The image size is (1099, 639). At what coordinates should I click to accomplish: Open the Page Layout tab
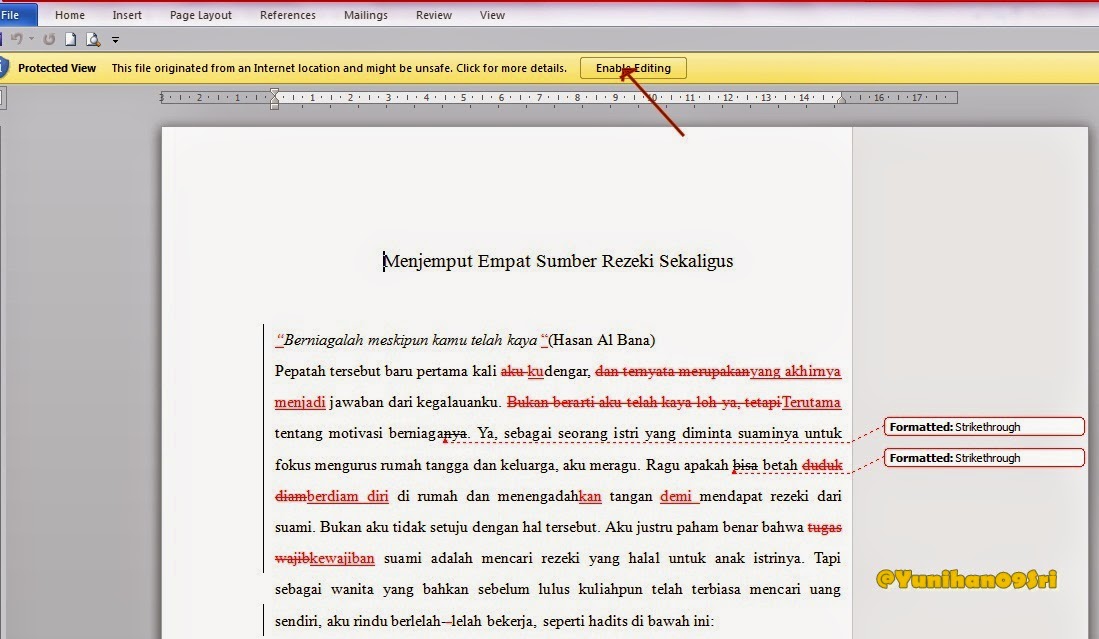200,14
